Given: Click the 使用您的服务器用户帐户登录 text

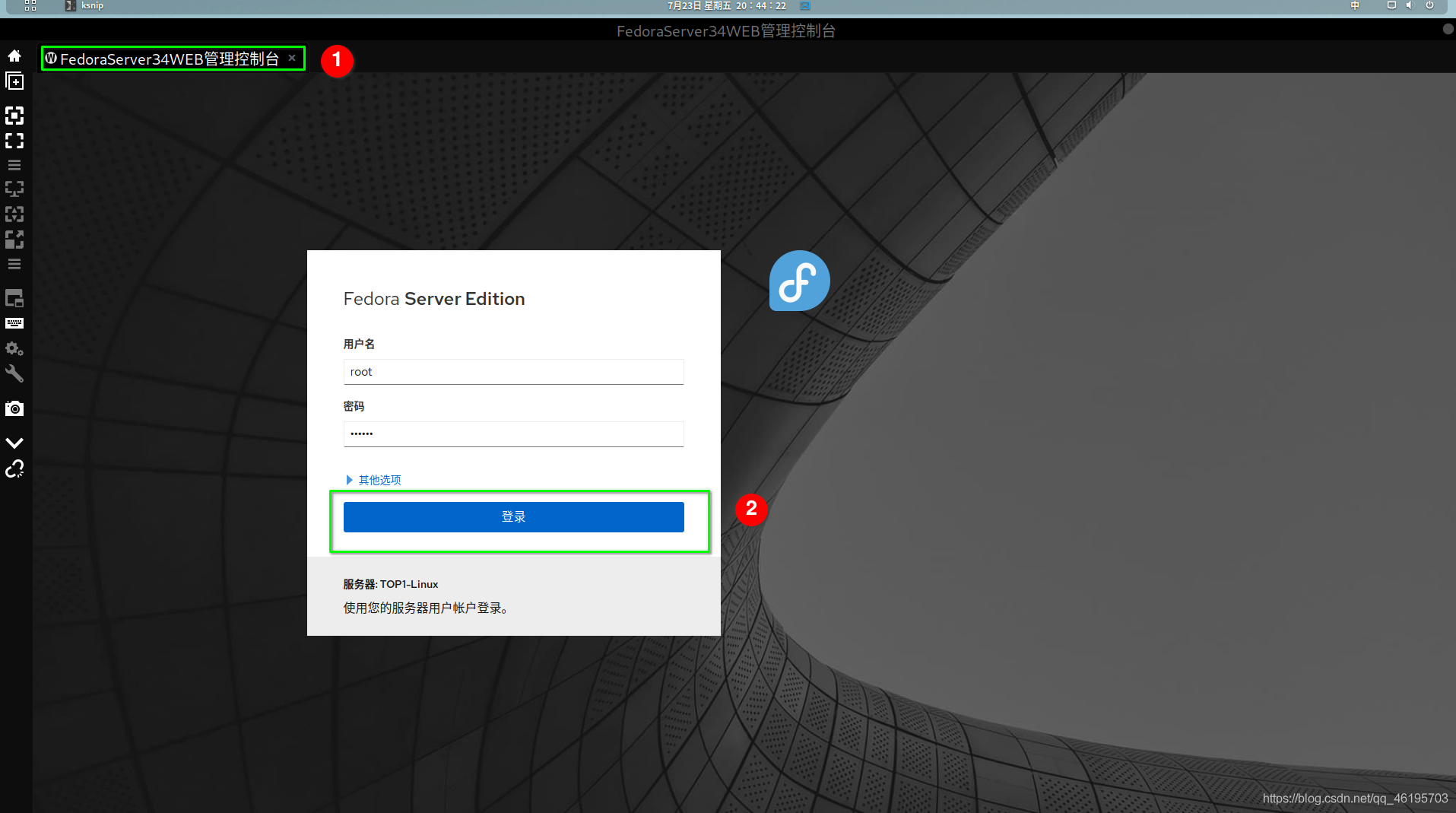Looking at the screenshot, I should tap(426, 608).
